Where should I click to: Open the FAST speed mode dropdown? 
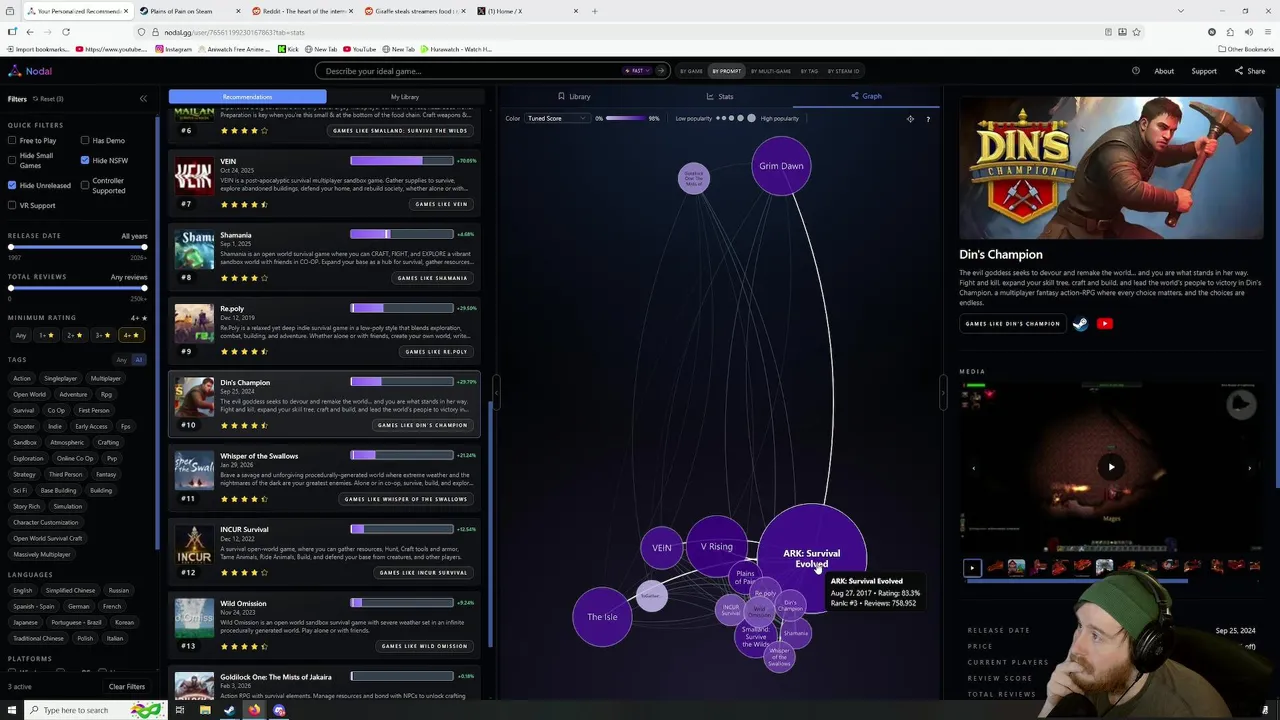point(636,71)
